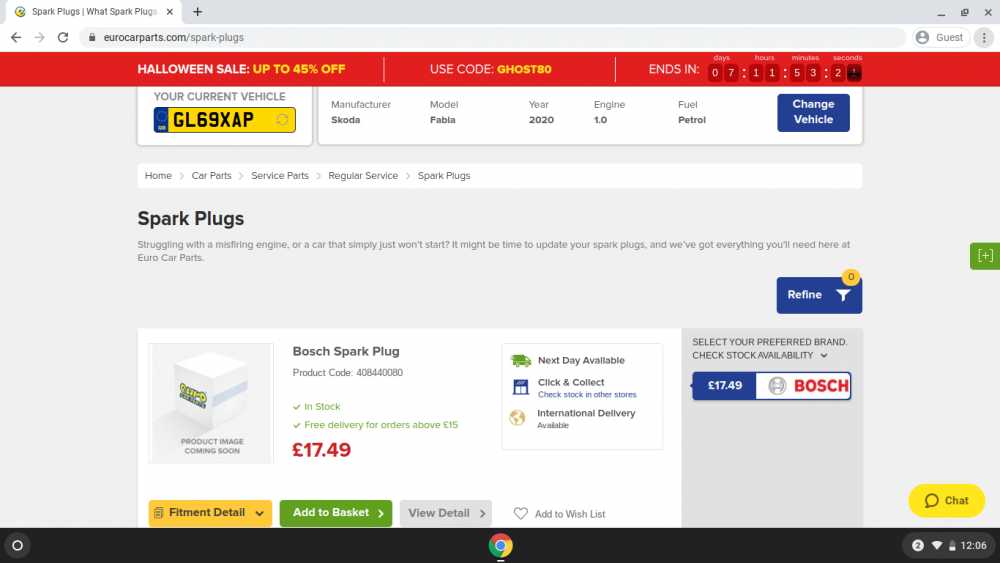The width and height of the screenshot is (1000, 563).
Task: Open the yellow Chat button
Action: coord(946,501)
